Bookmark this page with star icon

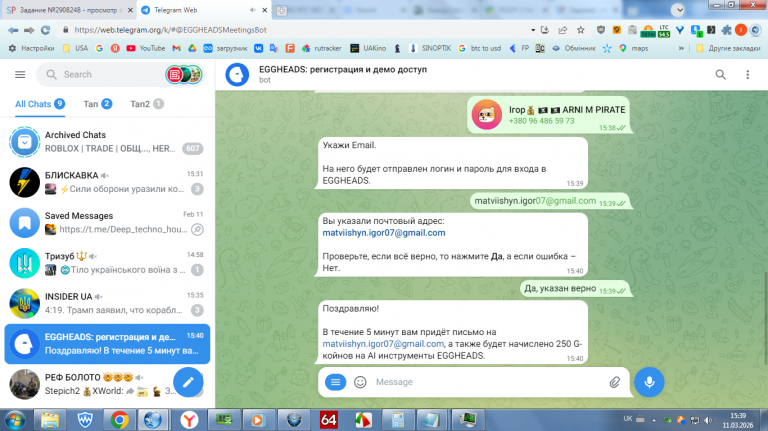[x=581, y=30]
